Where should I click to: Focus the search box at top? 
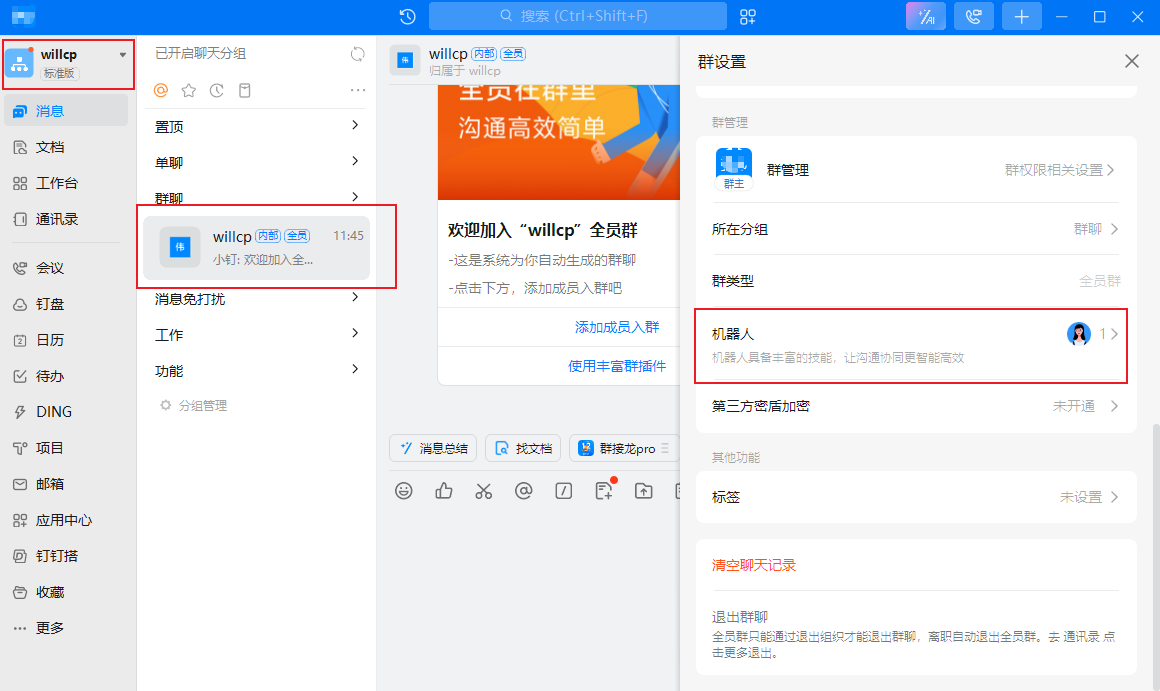pyautogui.click(x=578, y=16)
